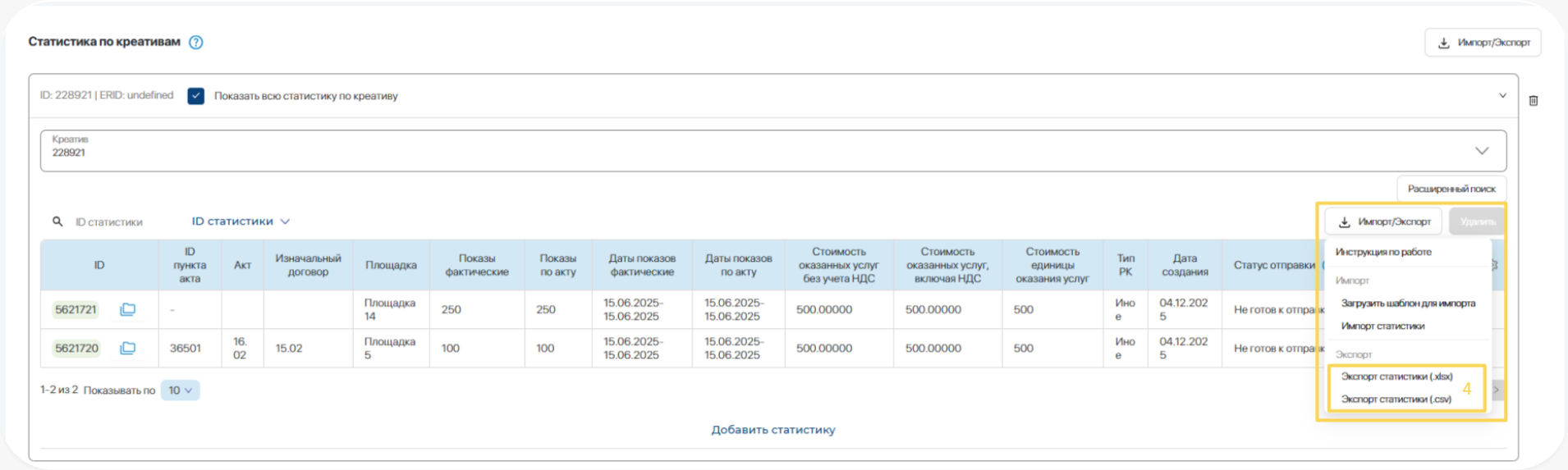Click the search magnifier icon
Viewport: 1568px width, 470px height.
57,221
